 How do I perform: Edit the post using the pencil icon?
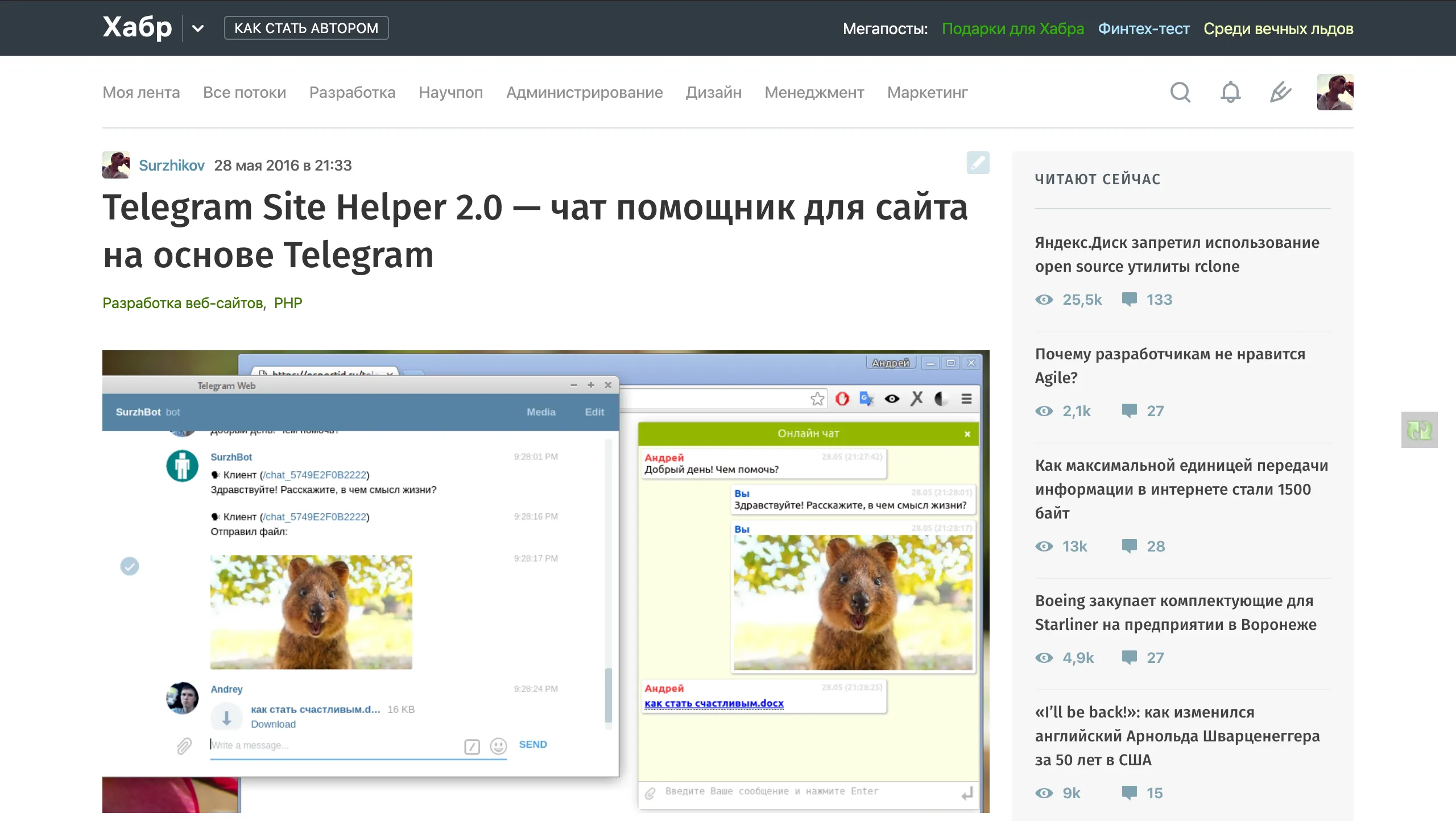click(x=979, y=163)
